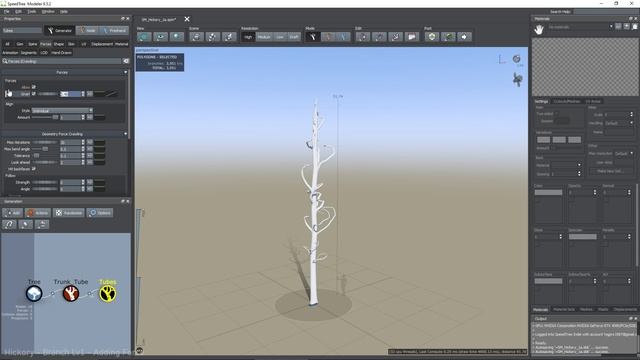Switch to the Displacement properties tab
640x360 pixels.
[102, 44]
